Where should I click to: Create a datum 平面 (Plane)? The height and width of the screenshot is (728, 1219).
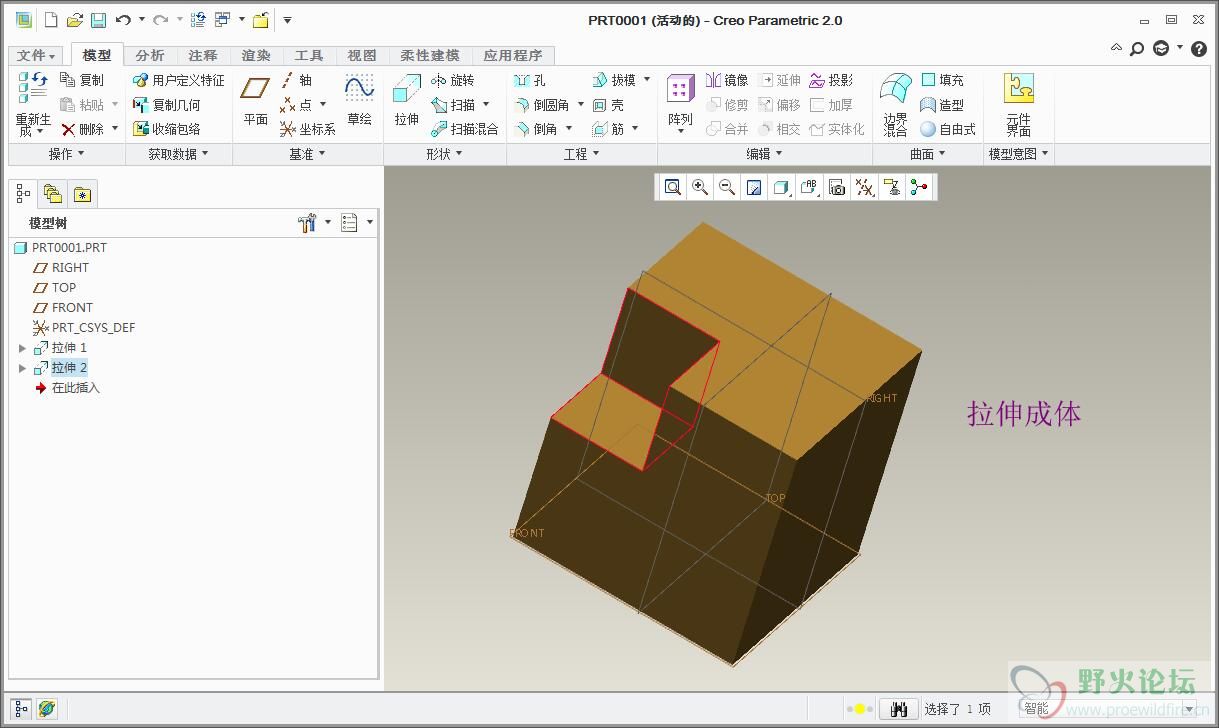tap(255, 101)
